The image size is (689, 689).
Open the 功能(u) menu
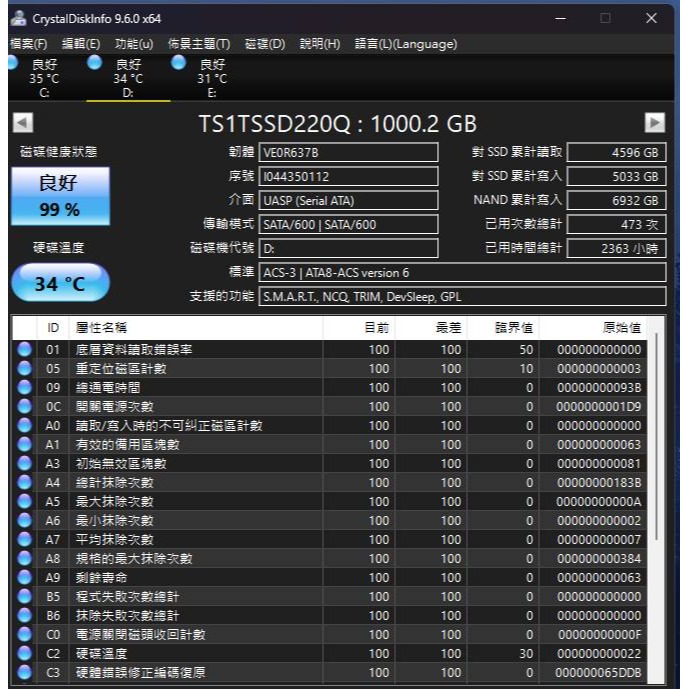134,44
